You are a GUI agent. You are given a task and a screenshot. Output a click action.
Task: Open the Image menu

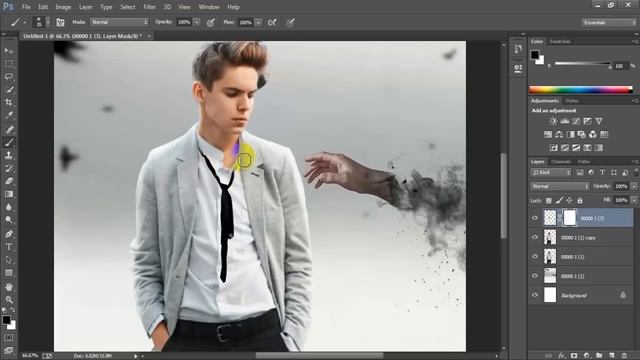(63, 7)
